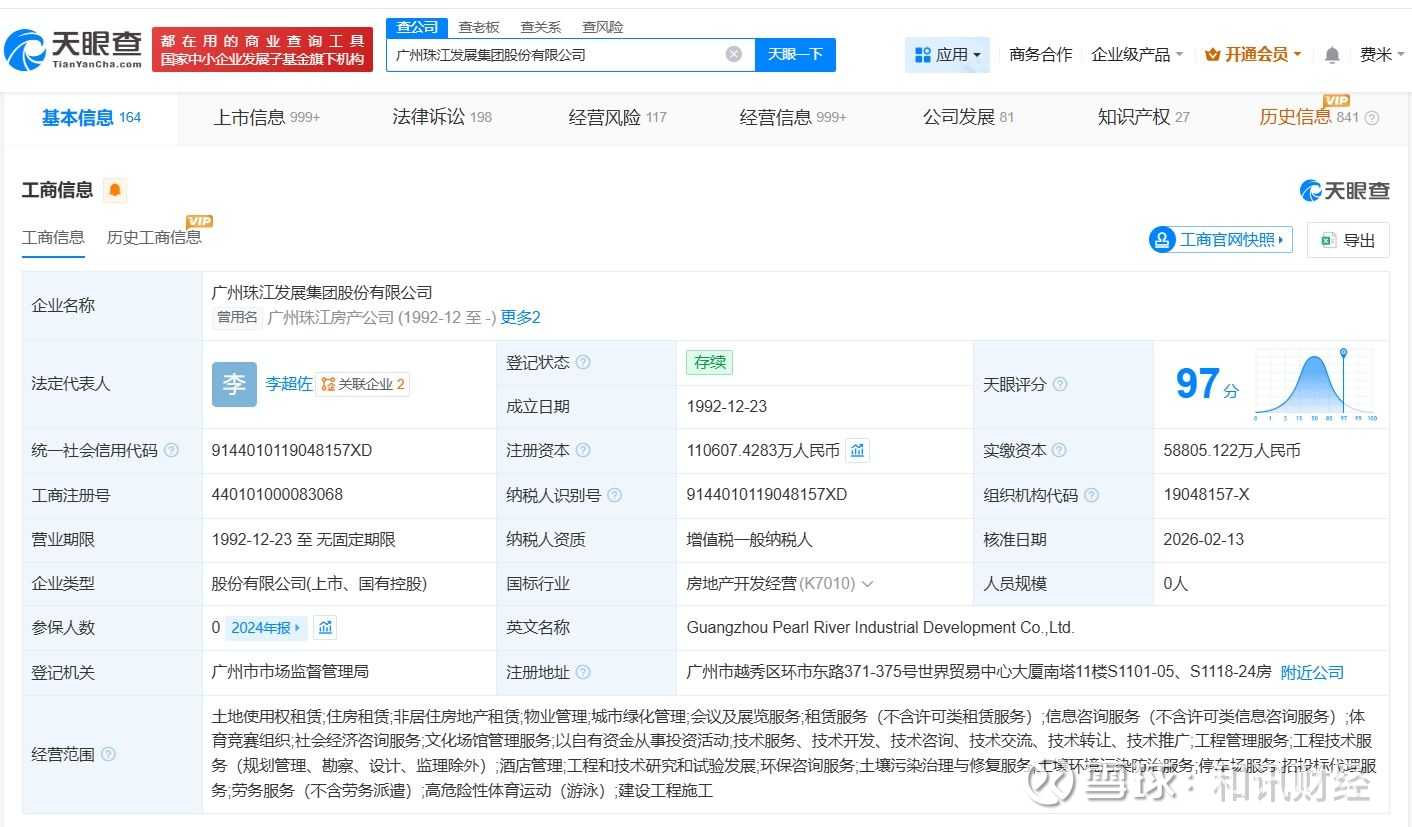Click help icon next to 统一社会信用代码

click(171, 451)
